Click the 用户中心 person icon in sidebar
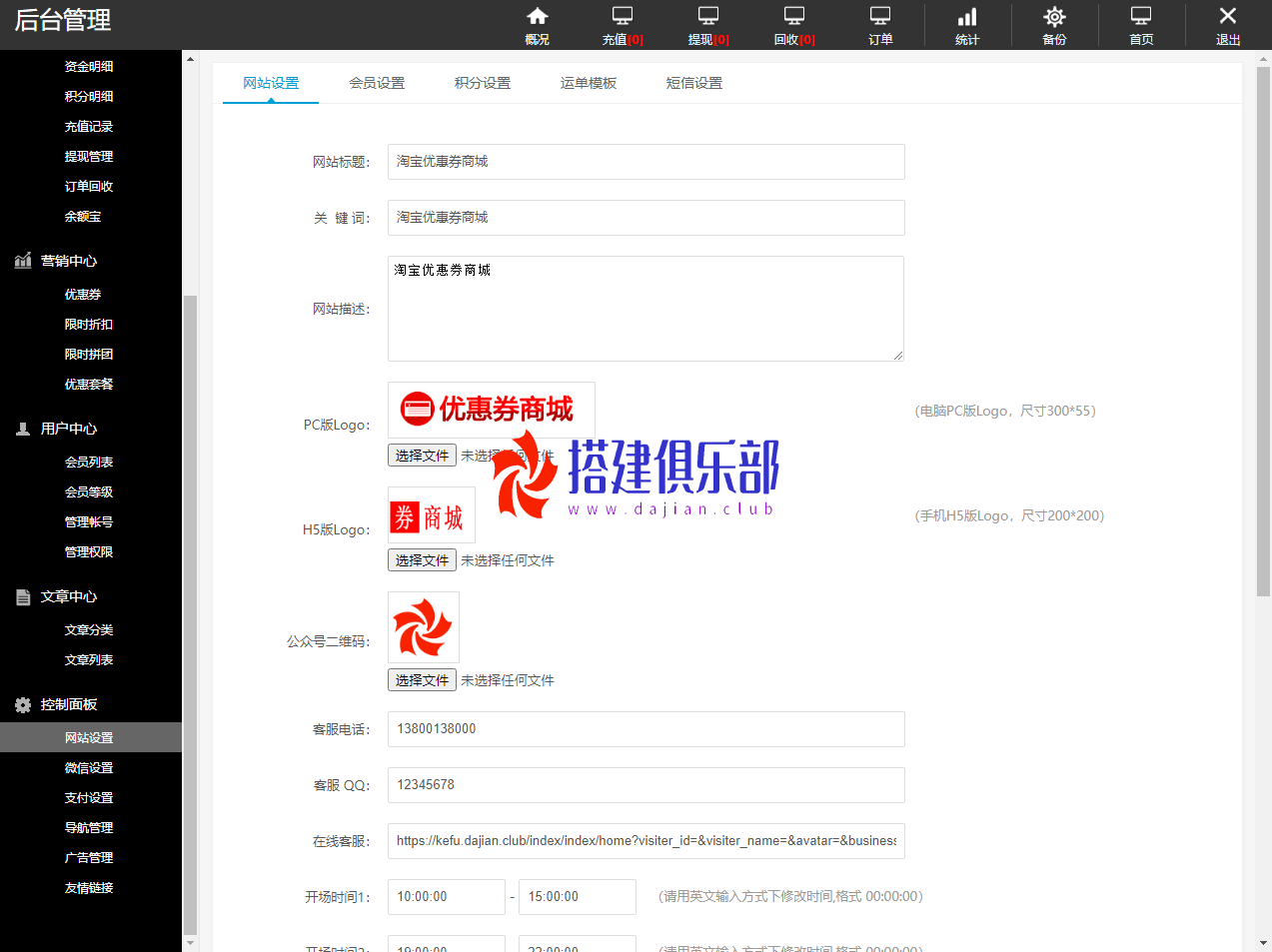 coord(23,429)
